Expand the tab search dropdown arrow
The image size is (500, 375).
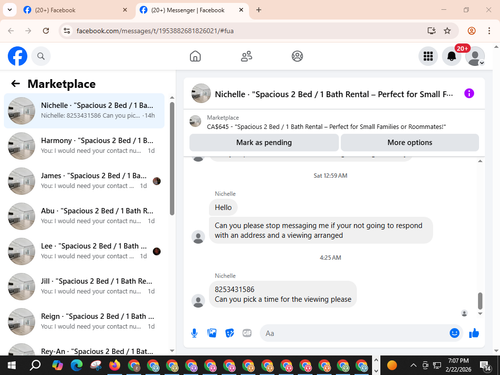[10, 10]
